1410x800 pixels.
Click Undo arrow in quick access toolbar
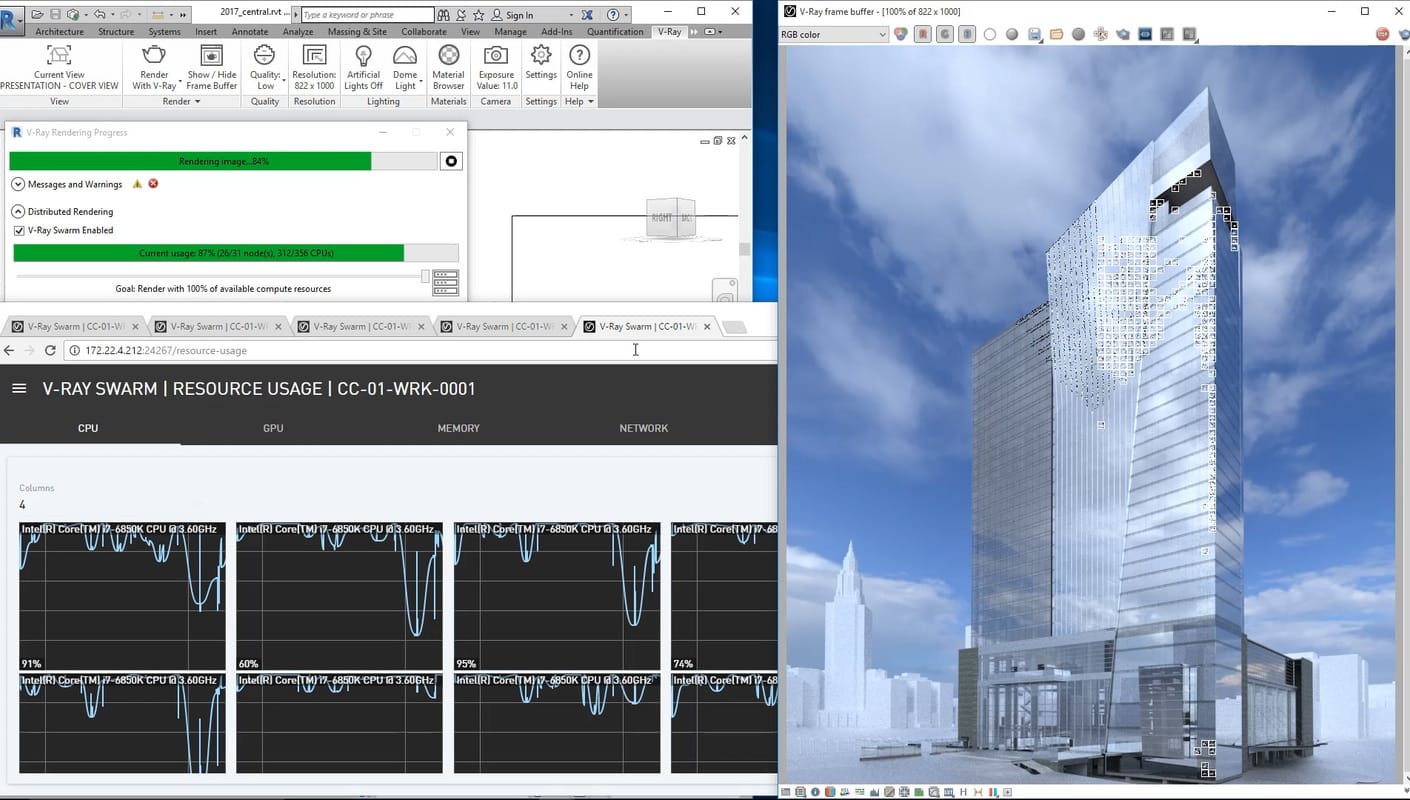click(99, 15)
